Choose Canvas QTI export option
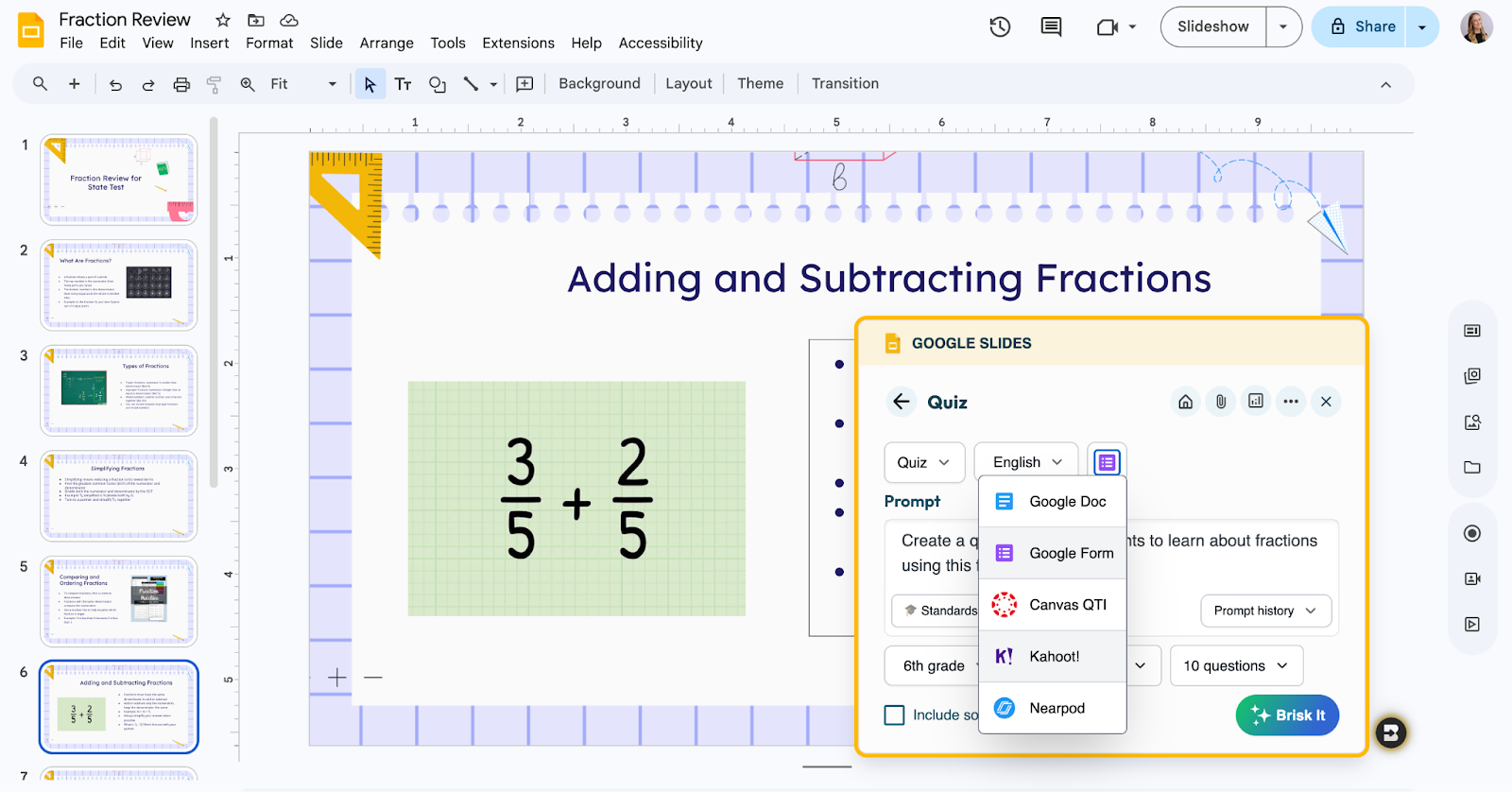Viewport: 1512px width, 792px height. click(x=1053, y=605)
